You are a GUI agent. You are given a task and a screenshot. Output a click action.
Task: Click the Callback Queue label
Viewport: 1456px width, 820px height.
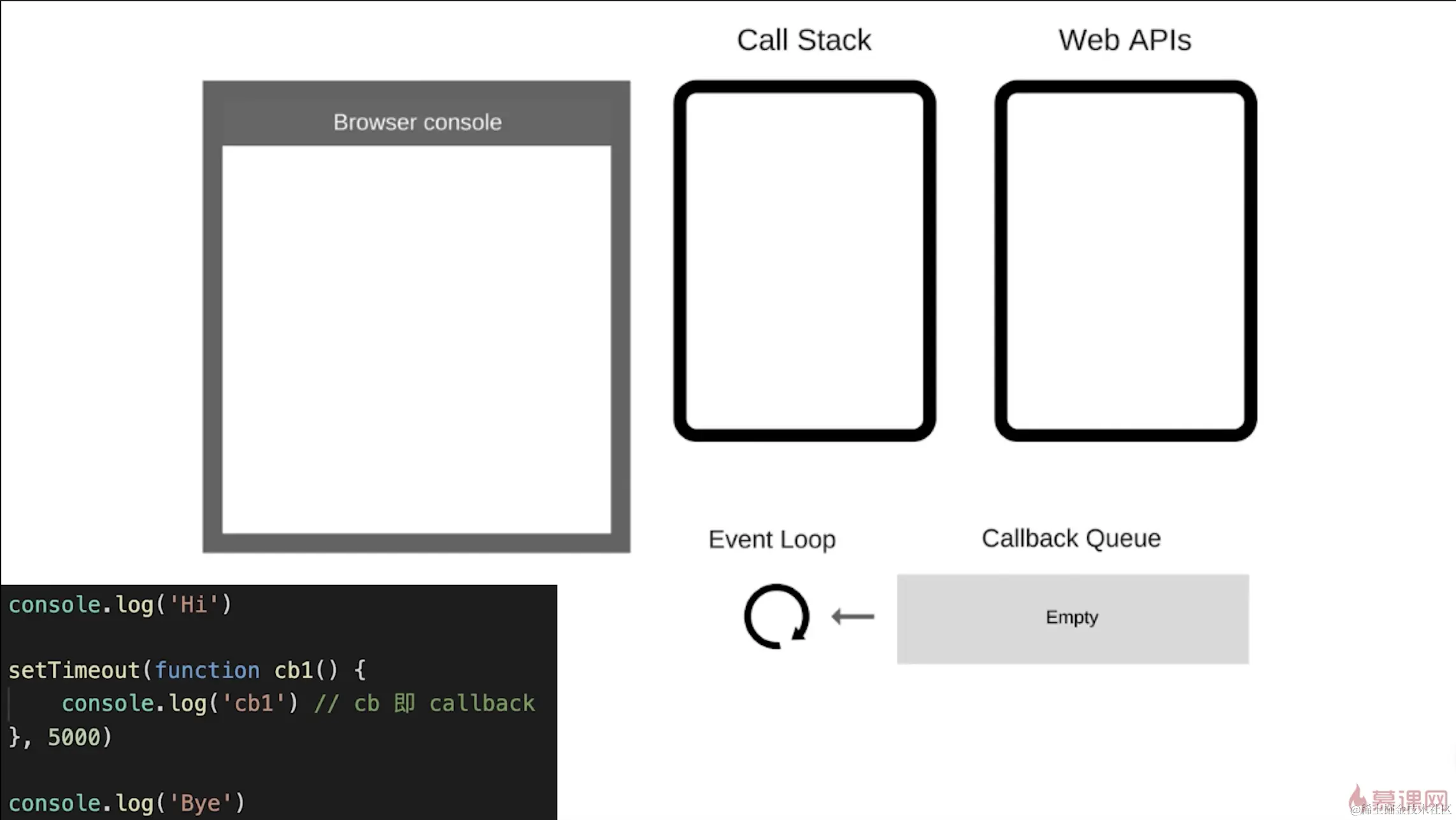pyautogui.click(x=1071, y=539)
